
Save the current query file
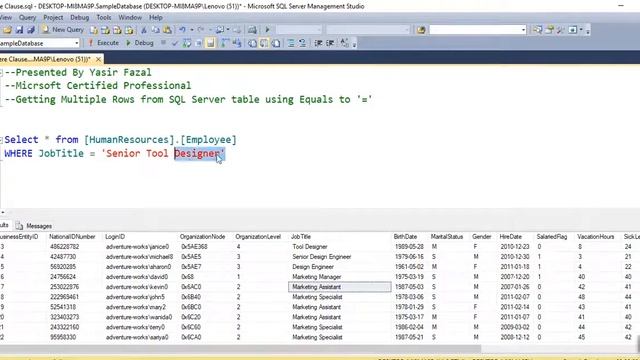tap(19, 30)
